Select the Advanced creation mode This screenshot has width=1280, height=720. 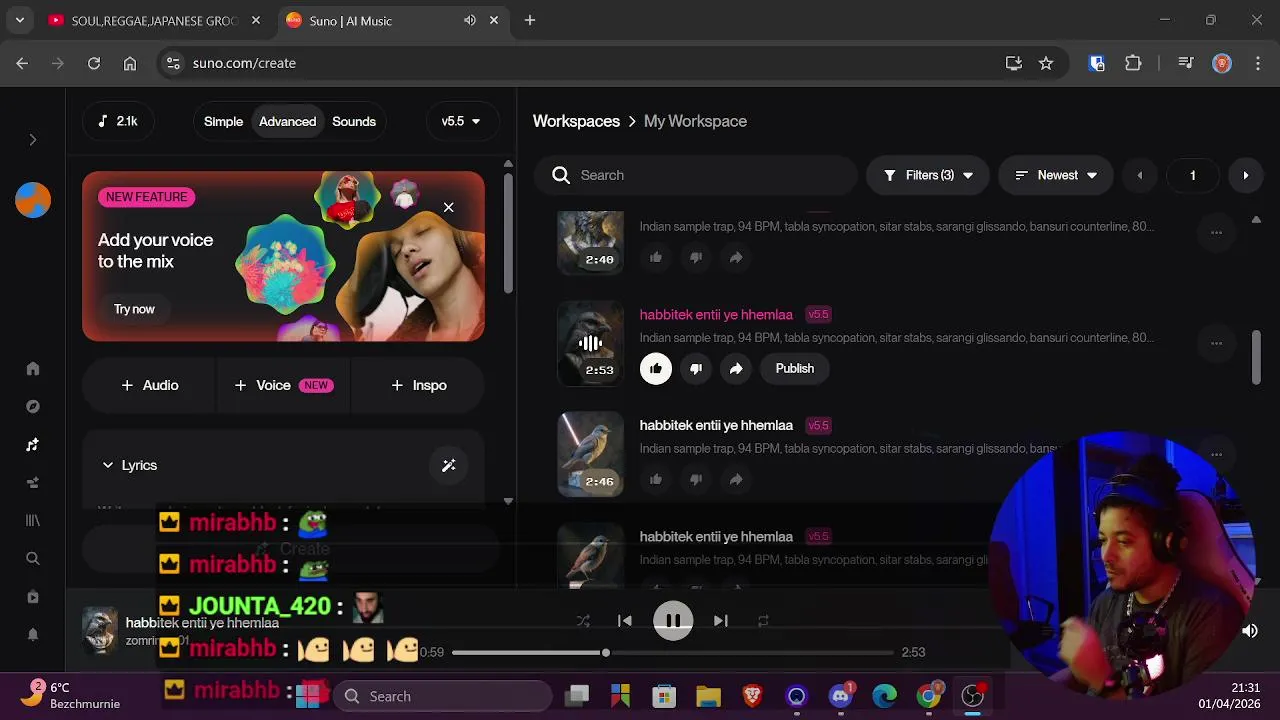pos(288,121)
